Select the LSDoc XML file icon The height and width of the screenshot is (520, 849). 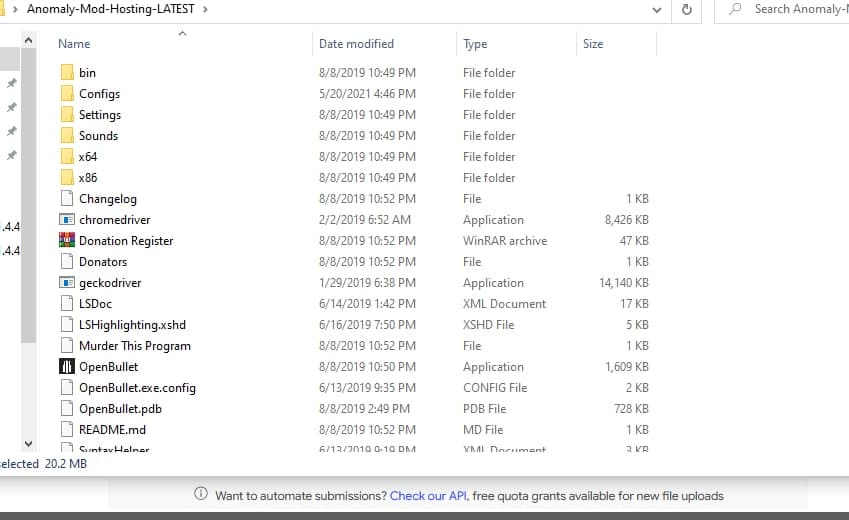point(67,304)
